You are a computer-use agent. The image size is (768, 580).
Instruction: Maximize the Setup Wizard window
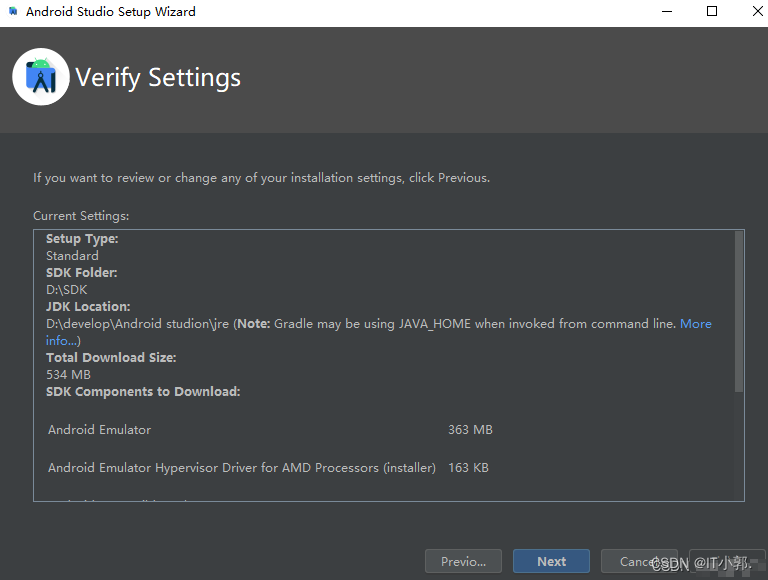pos(712,11)
